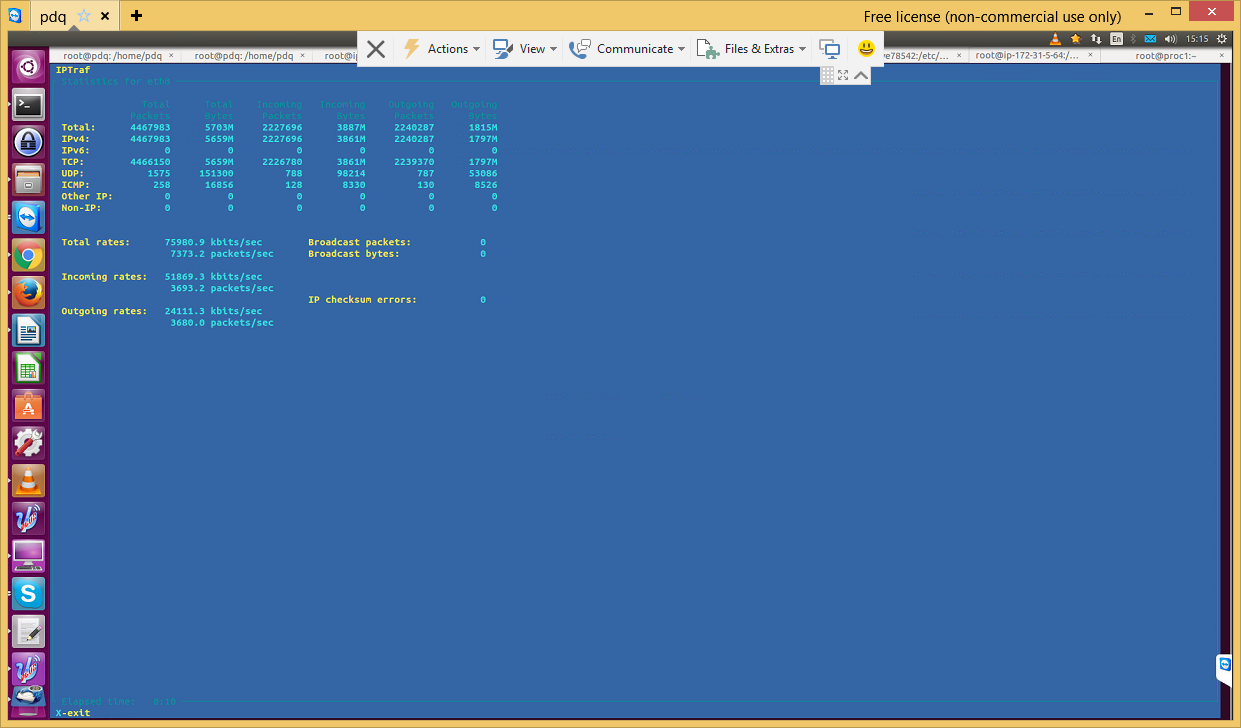Expand the View dropdown menu

tap(525, 49)
